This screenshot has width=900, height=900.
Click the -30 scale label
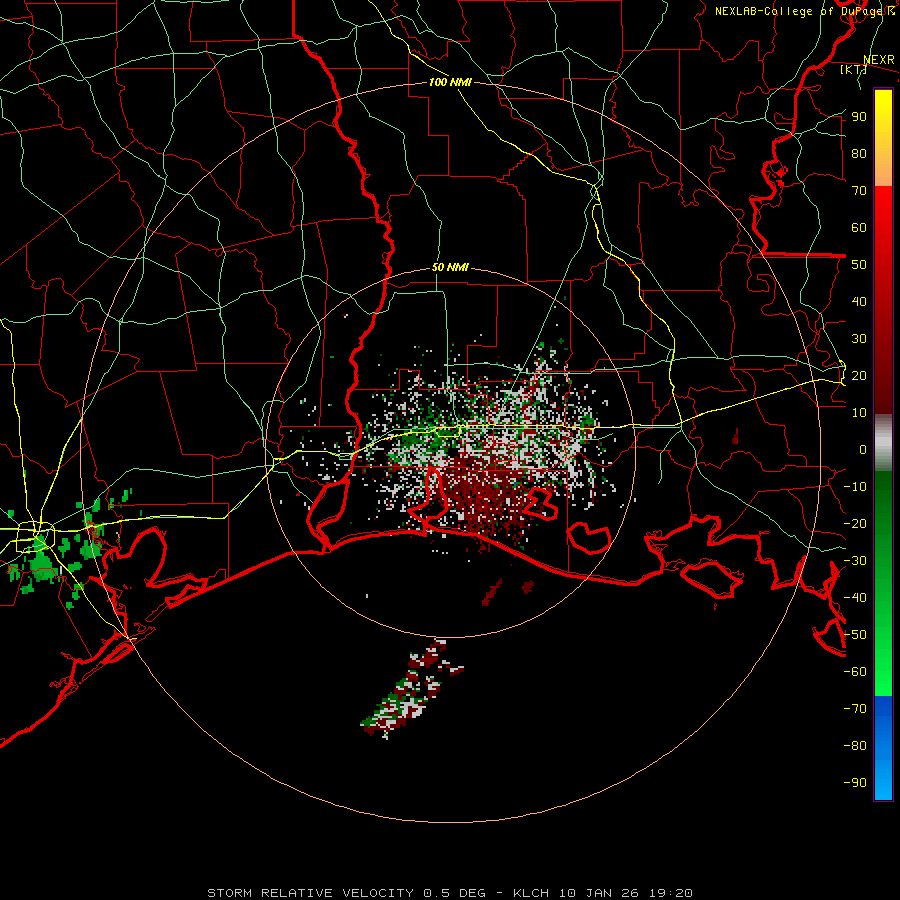[855, 561]
